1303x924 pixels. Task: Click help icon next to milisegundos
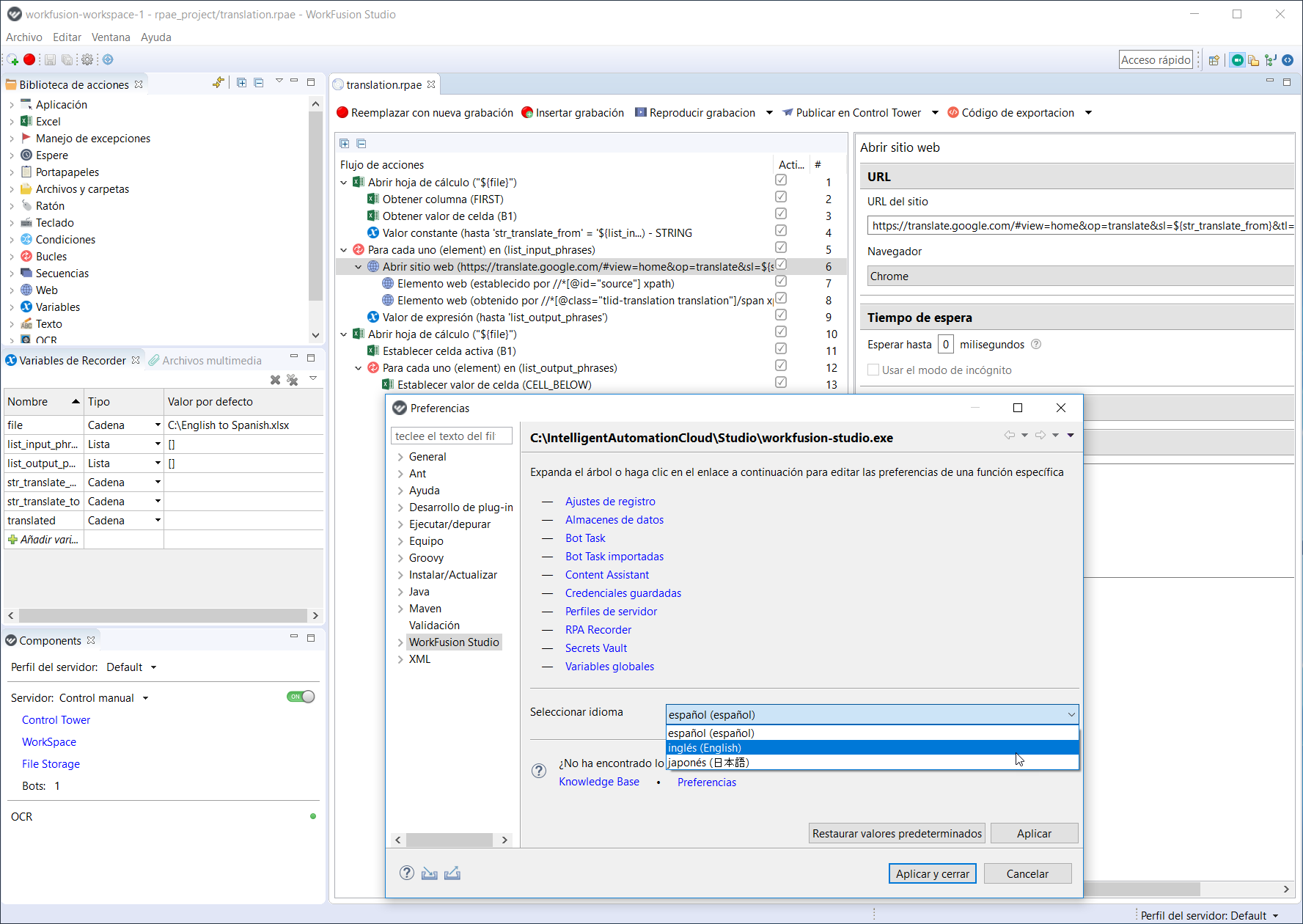point(1036,345)
